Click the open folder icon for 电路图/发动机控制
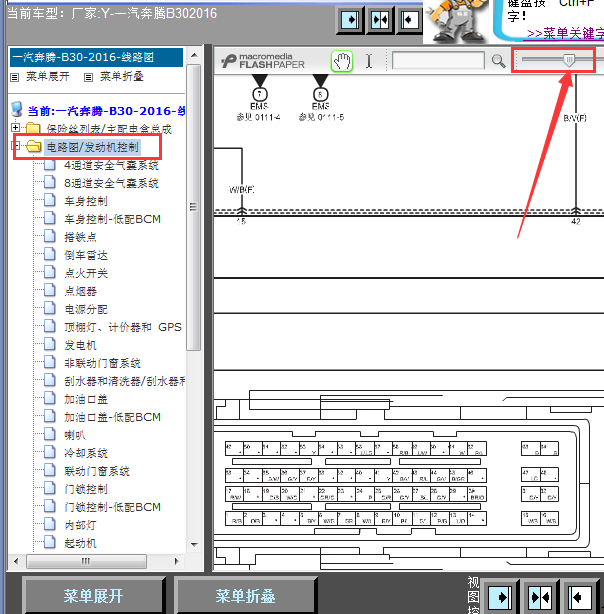This screenshot has width=604, height=614. click(x=34, y=146)
